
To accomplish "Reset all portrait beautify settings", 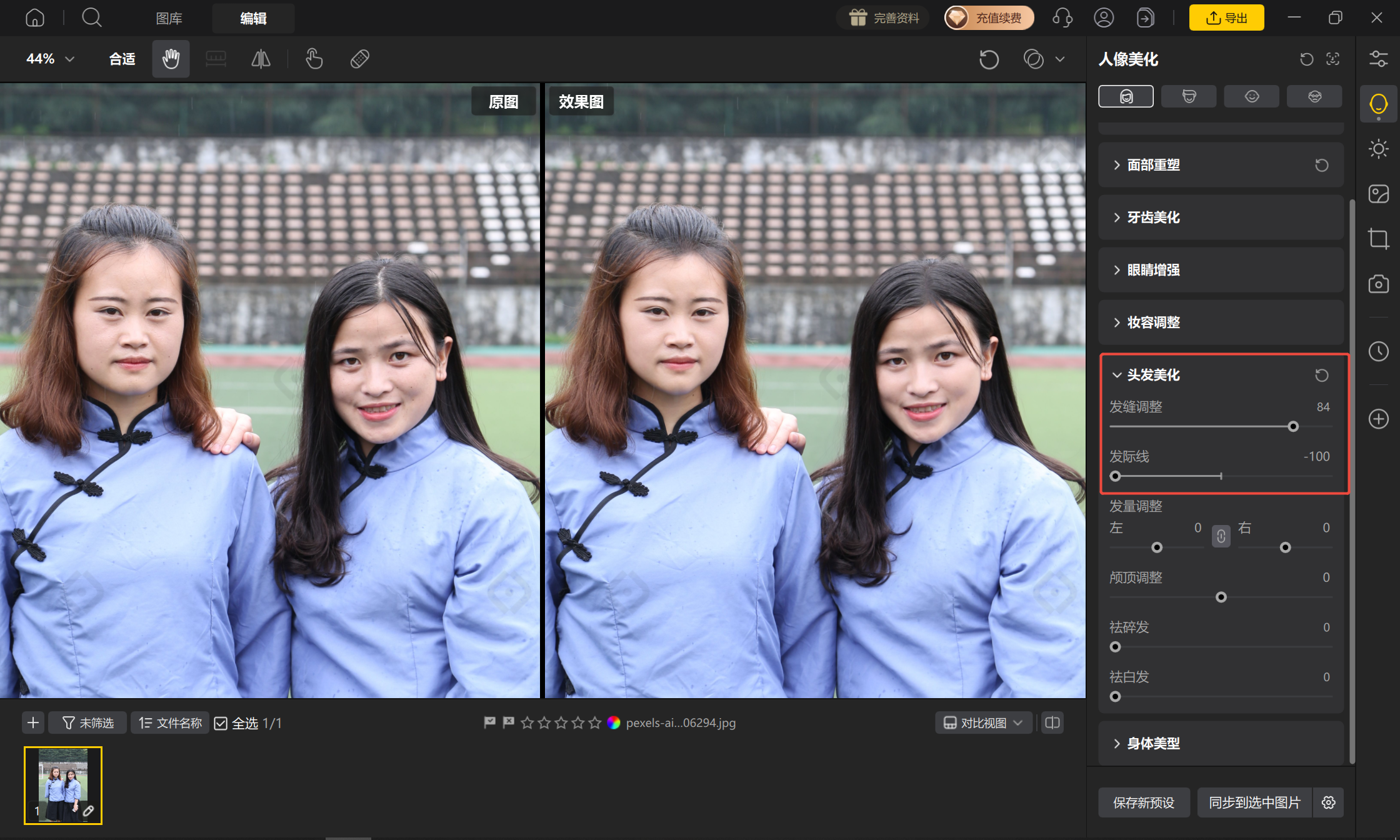I will tap(1307, 59).
